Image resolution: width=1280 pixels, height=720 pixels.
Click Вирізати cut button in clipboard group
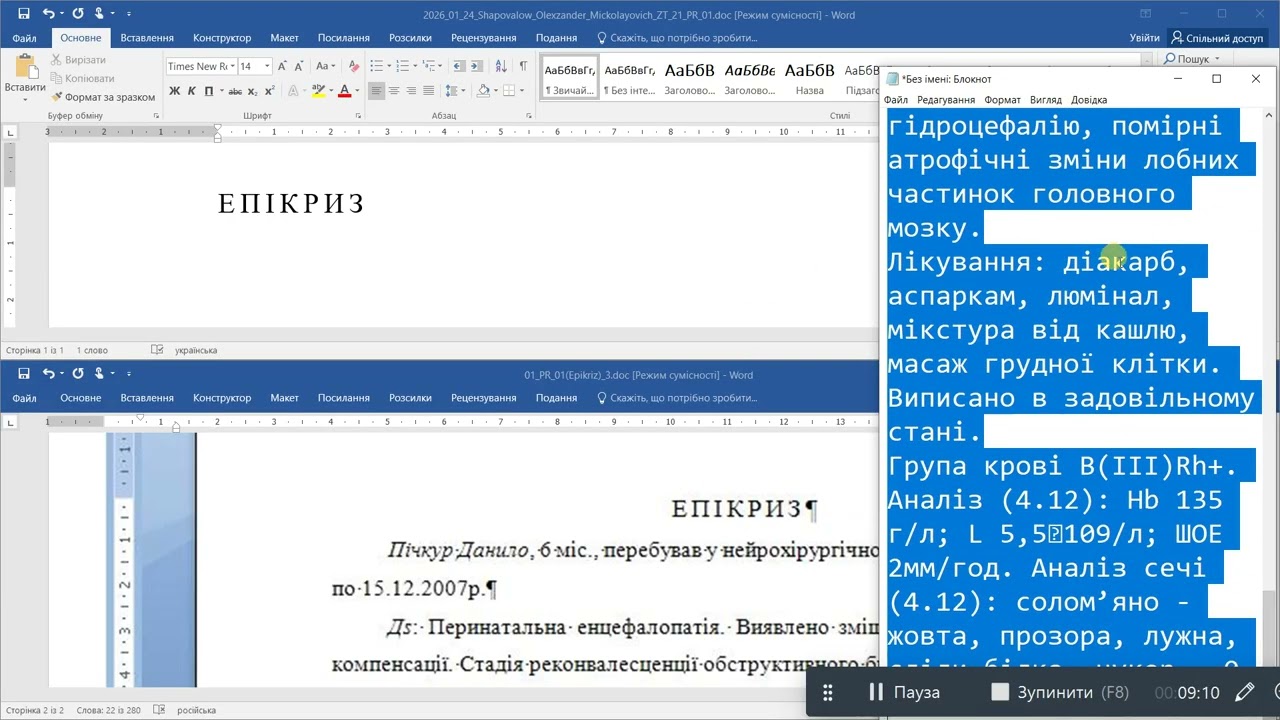(78, 60)
